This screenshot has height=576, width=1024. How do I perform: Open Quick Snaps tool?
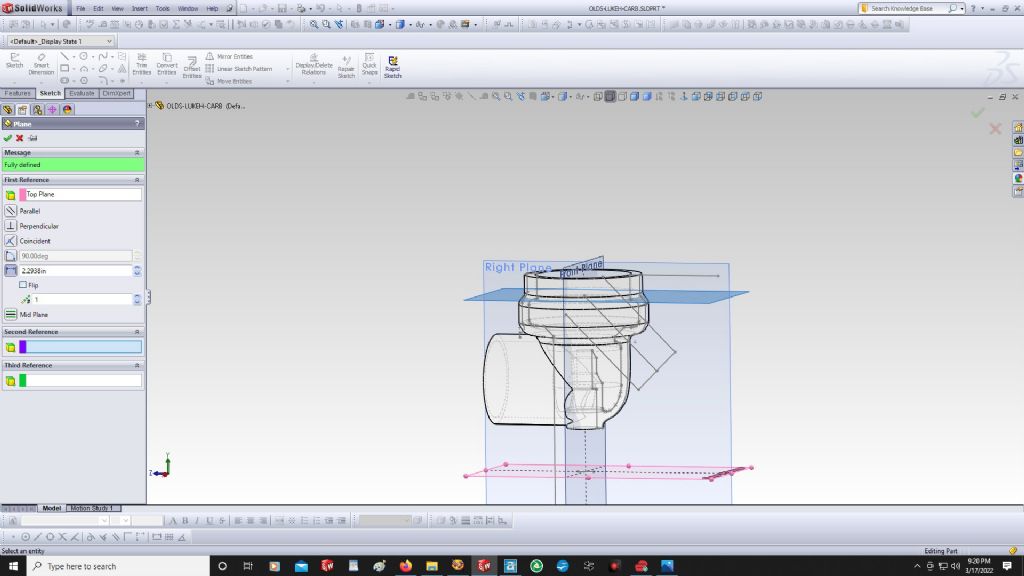click(x=370, y=64)
